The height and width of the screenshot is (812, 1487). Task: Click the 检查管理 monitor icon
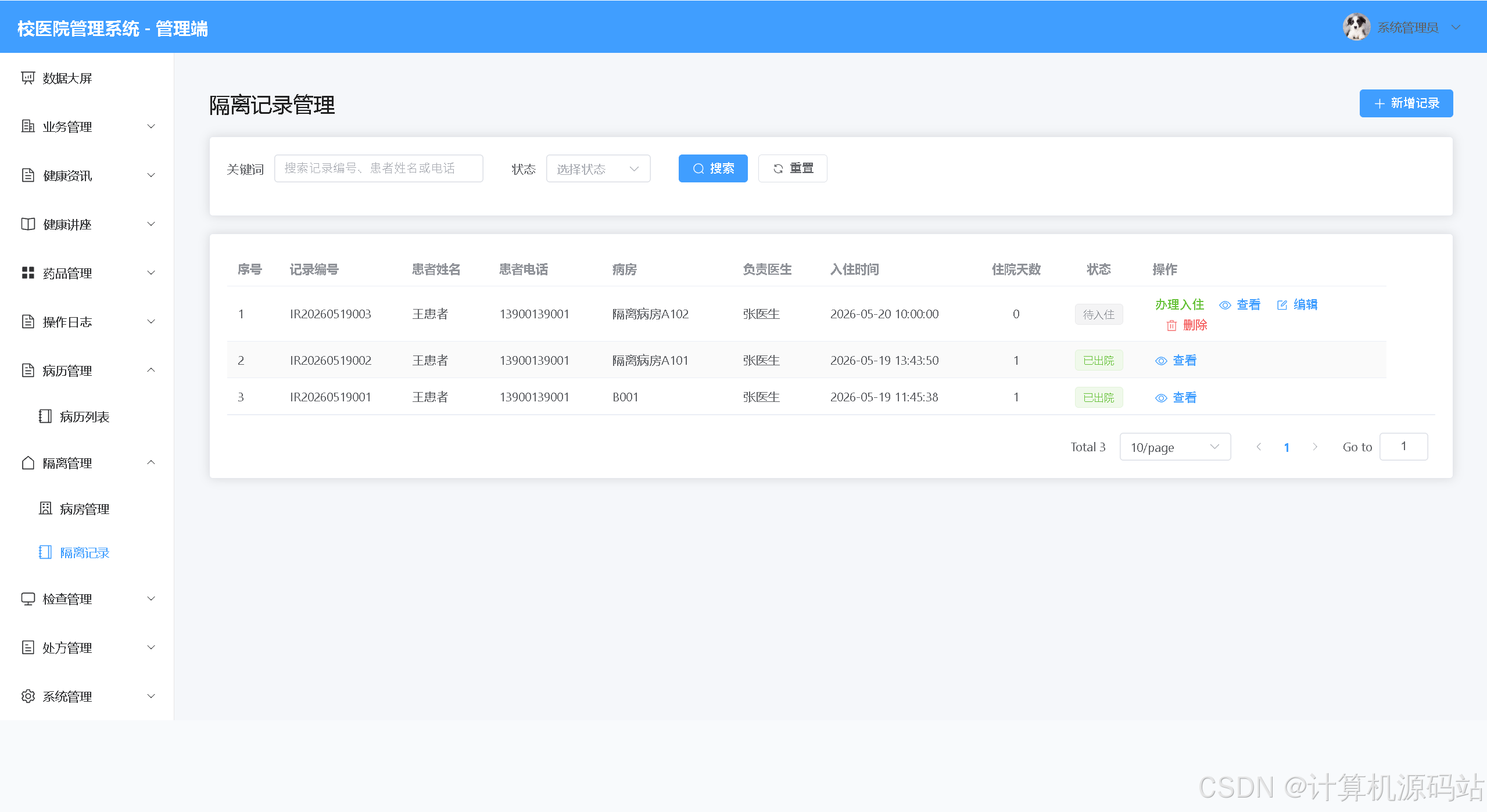[28, 598]
